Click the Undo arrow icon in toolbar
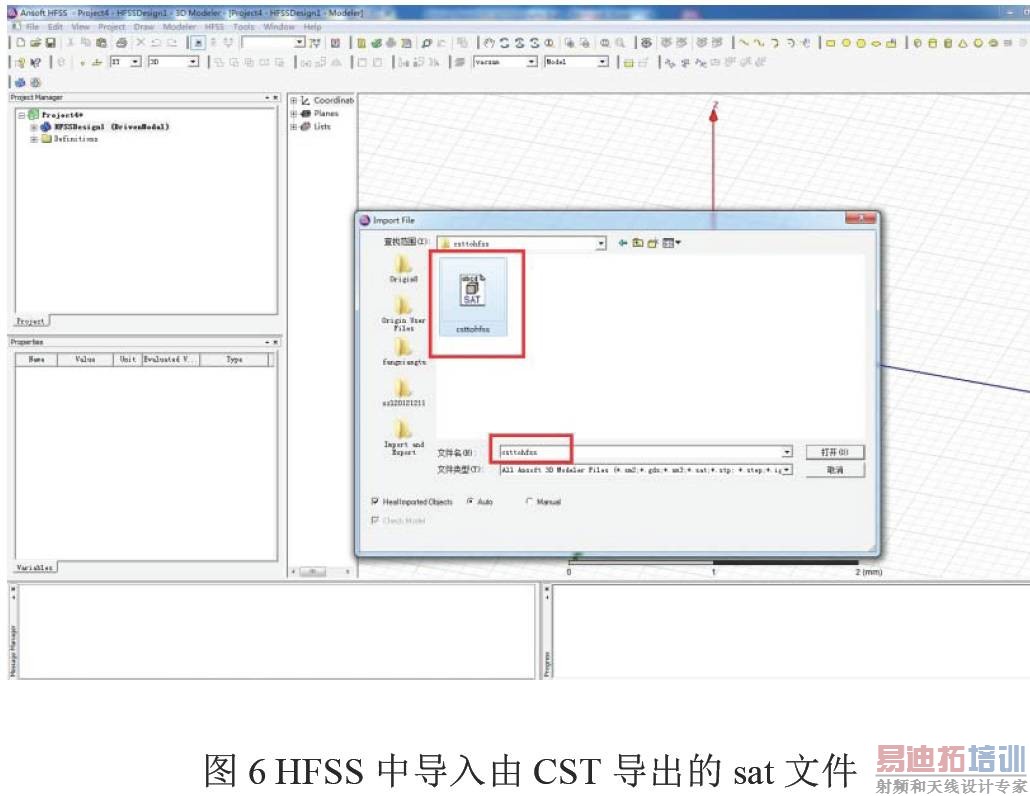Screen dimensions: 1030x796 156,43
